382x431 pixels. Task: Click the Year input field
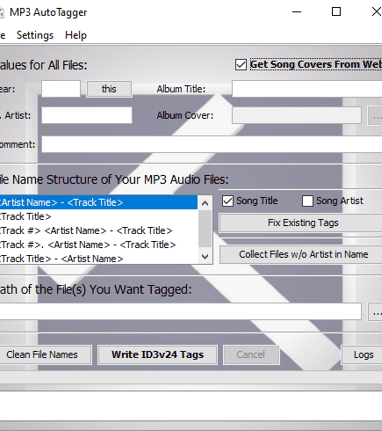click(x=61, y=89)
